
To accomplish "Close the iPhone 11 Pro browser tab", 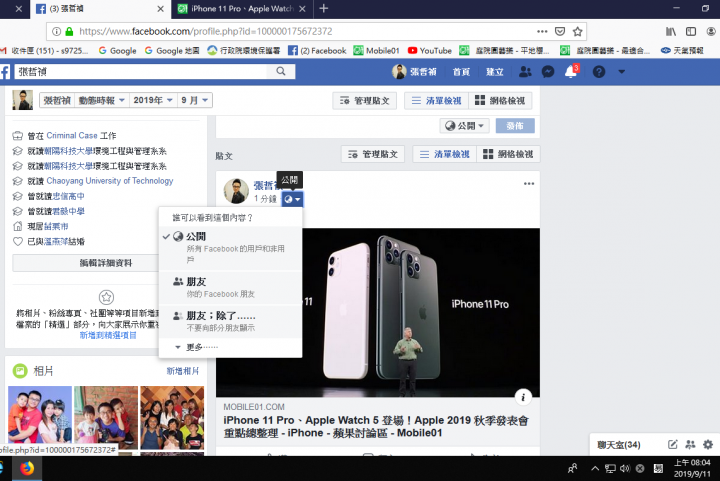I will (x=302, y=9).
